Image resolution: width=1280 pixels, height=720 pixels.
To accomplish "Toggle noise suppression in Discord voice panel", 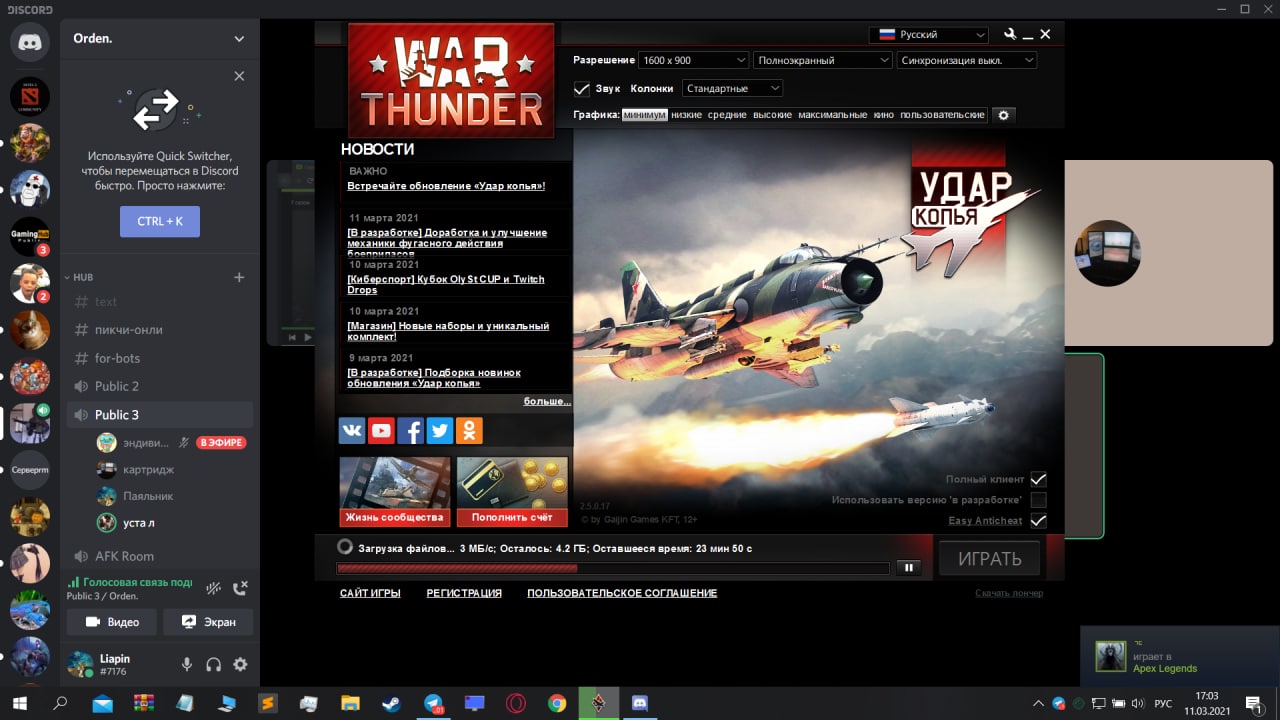I will point(213,589).
